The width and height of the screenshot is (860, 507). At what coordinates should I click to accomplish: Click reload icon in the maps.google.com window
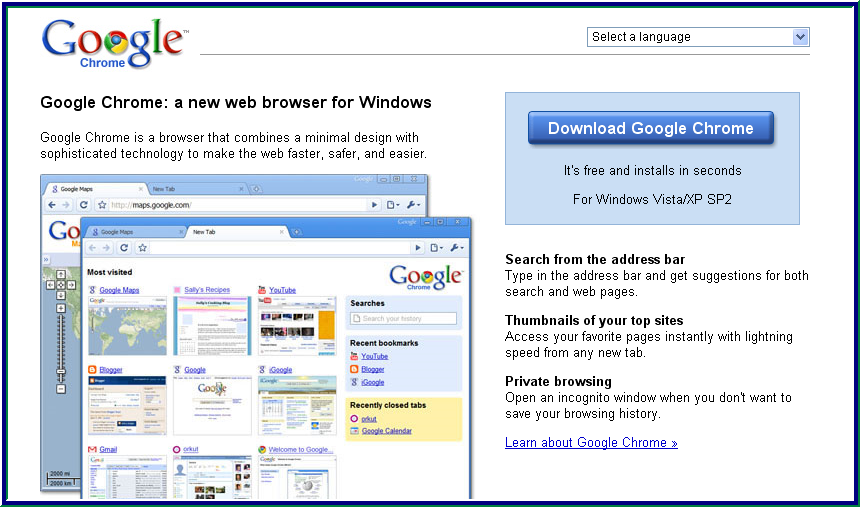[83, 205]
